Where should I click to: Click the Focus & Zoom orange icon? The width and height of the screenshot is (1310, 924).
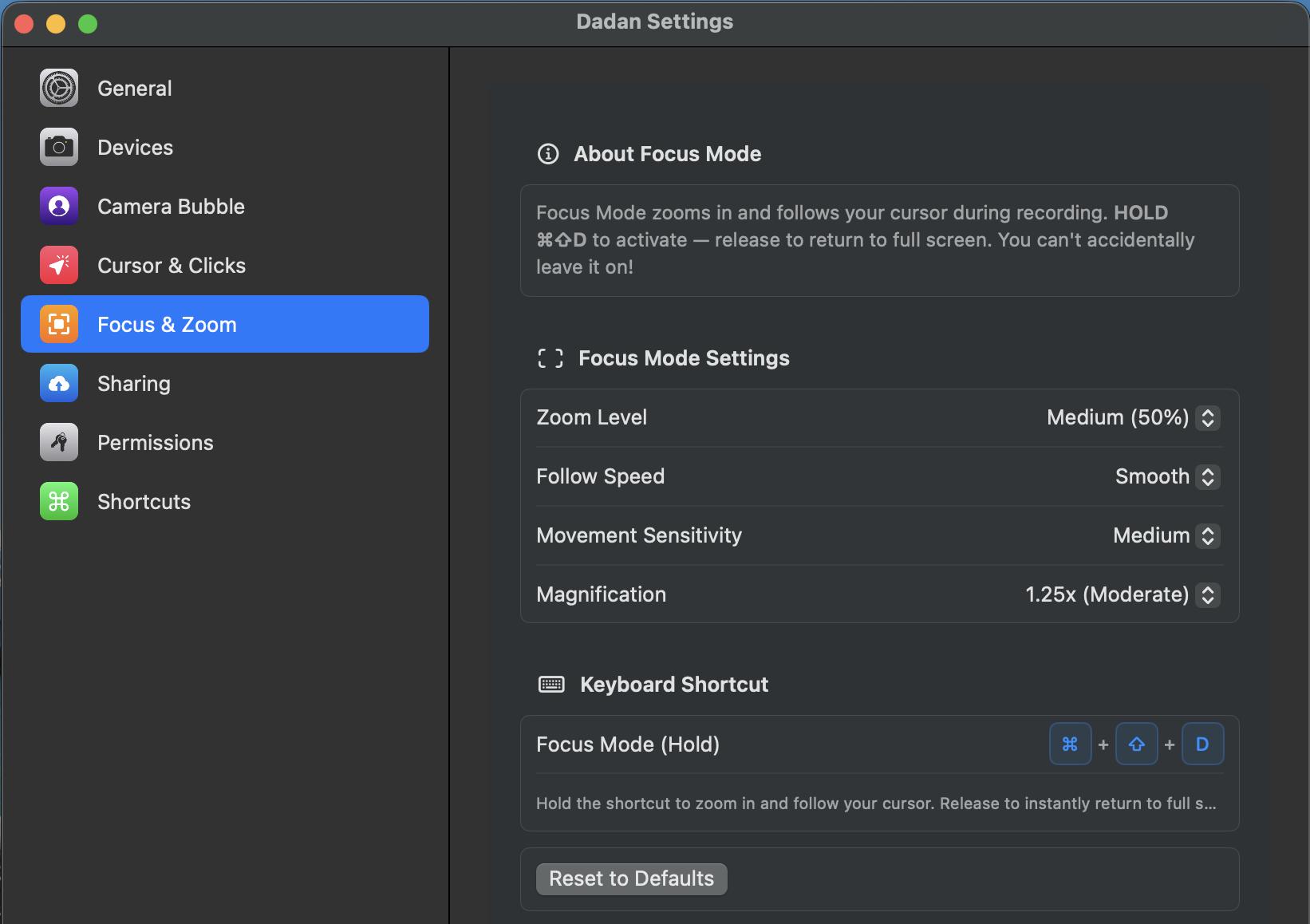pos(58,324)
